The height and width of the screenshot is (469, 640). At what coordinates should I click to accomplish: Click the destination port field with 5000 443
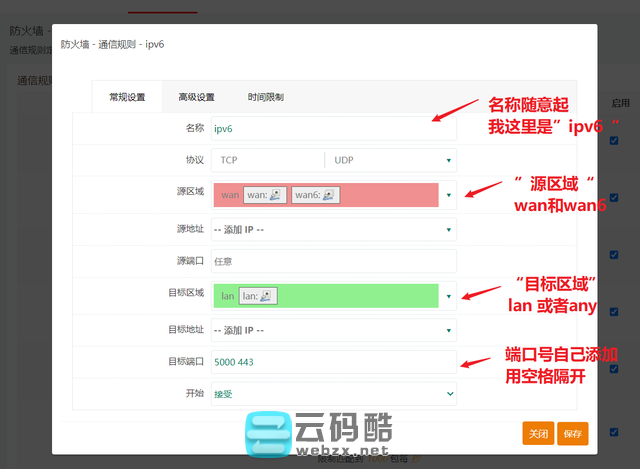click(332, 361)
